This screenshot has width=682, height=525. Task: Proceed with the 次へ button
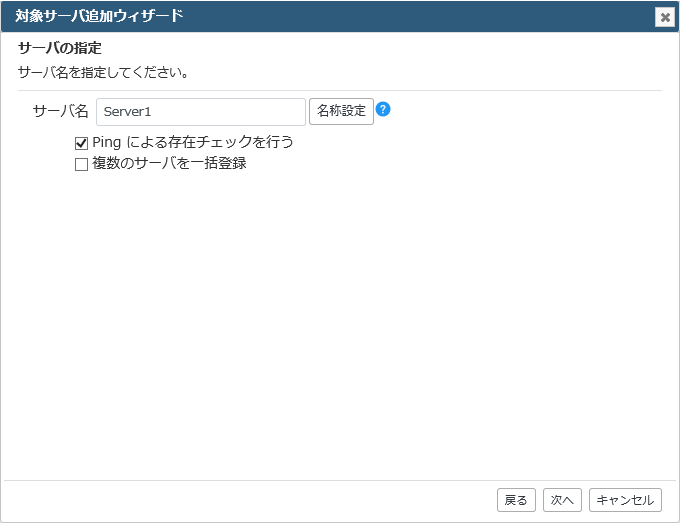(x=562, y=500)
